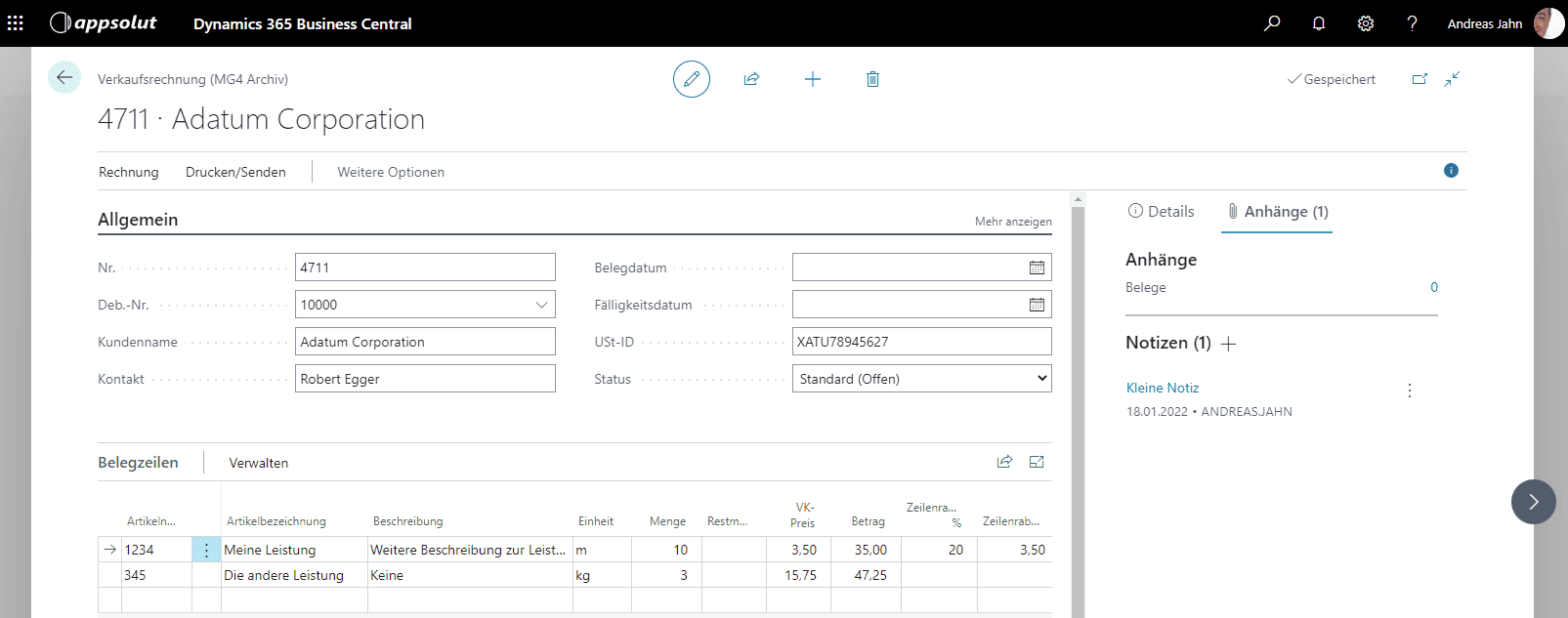Open the notifications bell
1568x618 pixels.
tap(1319, 23)
